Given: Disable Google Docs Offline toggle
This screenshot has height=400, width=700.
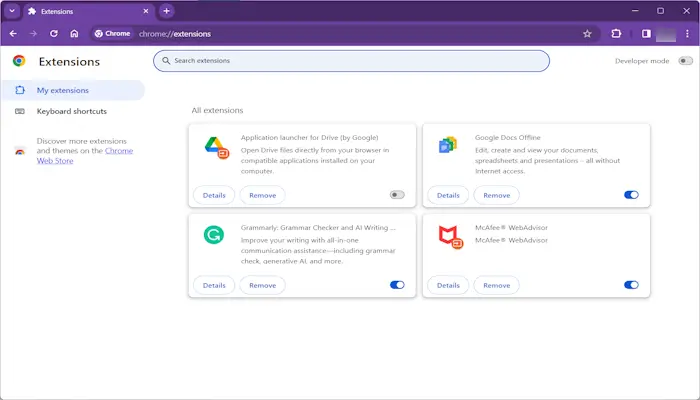Looking at the screenshot, I should click(631, 195).
